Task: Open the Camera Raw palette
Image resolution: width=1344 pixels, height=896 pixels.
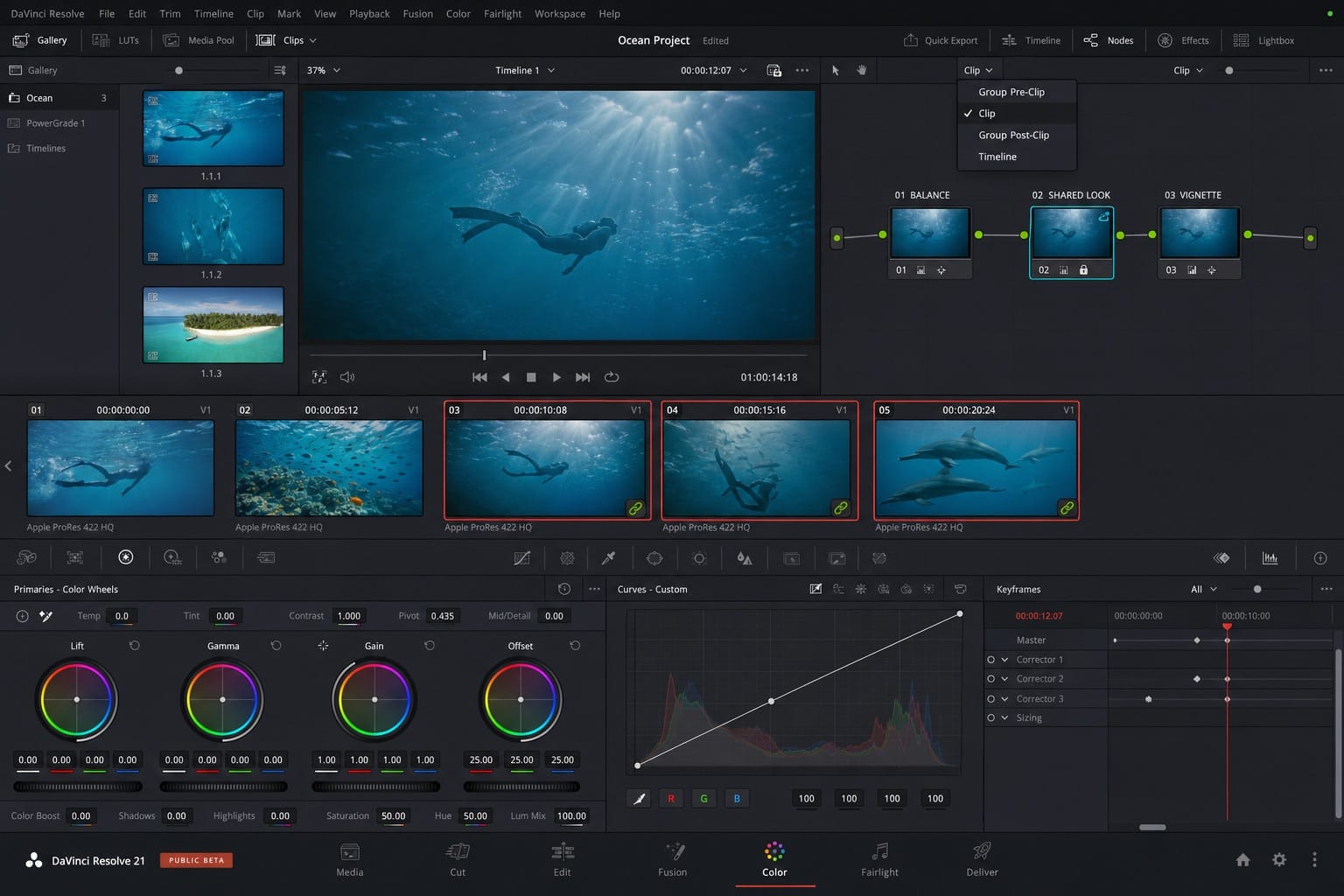Action: pyautogui.click(x=27, y=556)
